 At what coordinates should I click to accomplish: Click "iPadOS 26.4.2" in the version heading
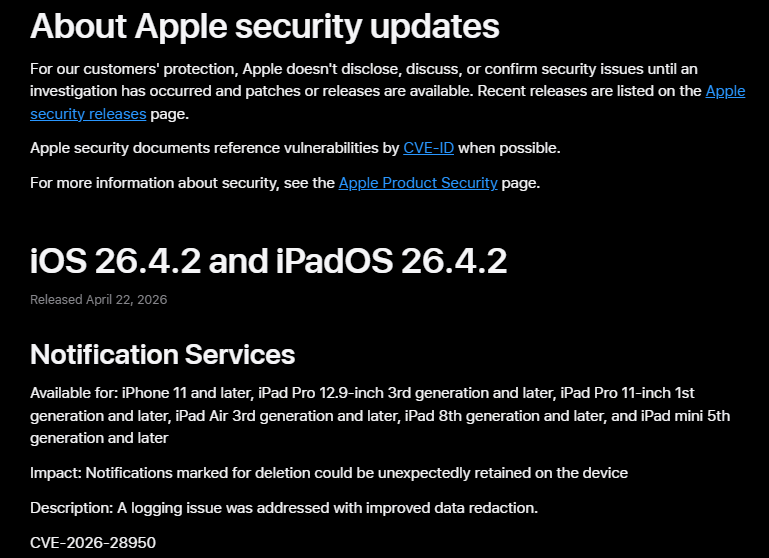pyautogui.click(x=391, y=261)
